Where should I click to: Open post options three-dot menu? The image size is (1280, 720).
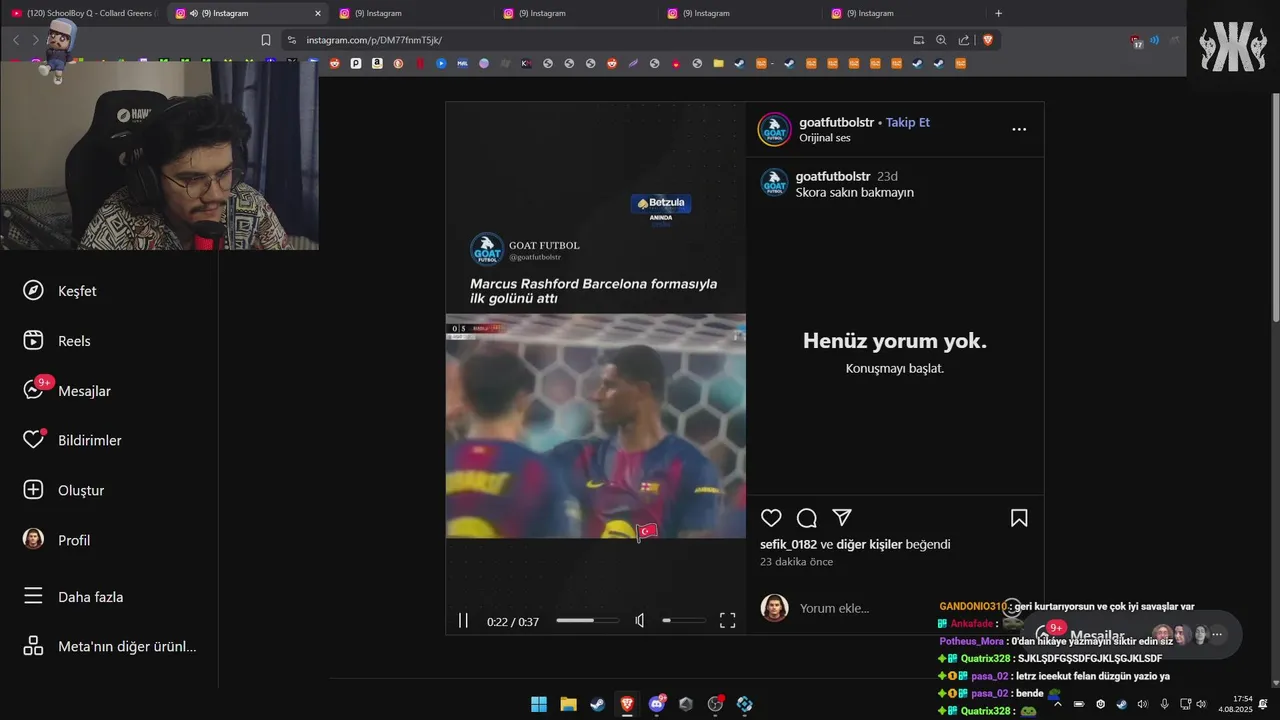pos(1019,129)
